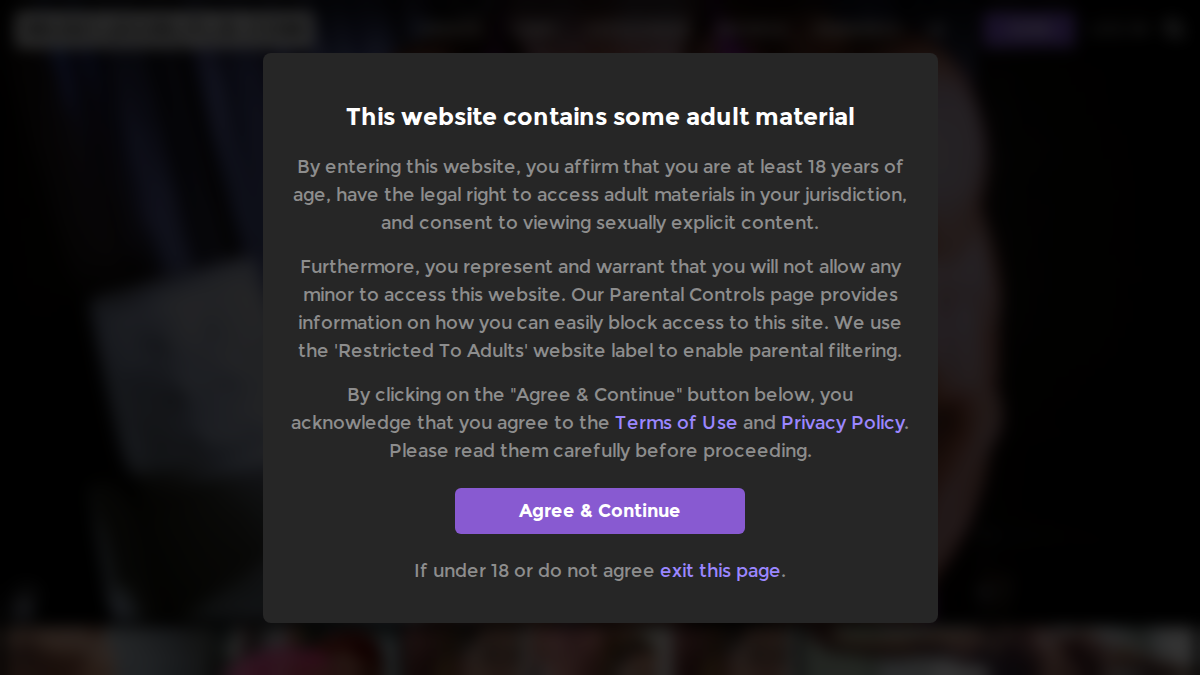Click the 'If under 18 or do not agree' text
The width and height of the screenshot is (1200, 675).
click(534, 571)
